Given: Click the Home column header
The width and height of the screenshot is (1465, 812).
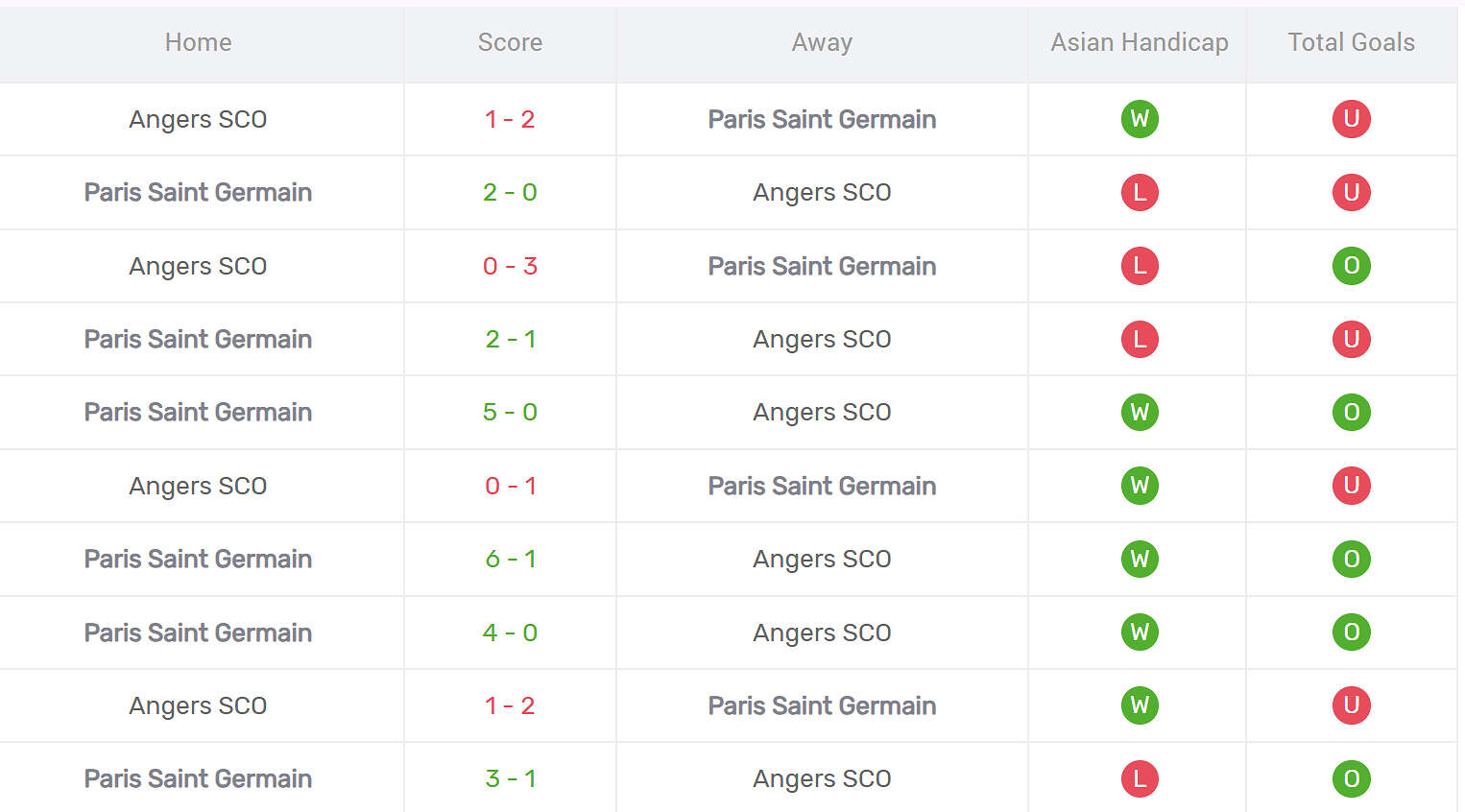Looking at the screenshot, I should point(198,42).
